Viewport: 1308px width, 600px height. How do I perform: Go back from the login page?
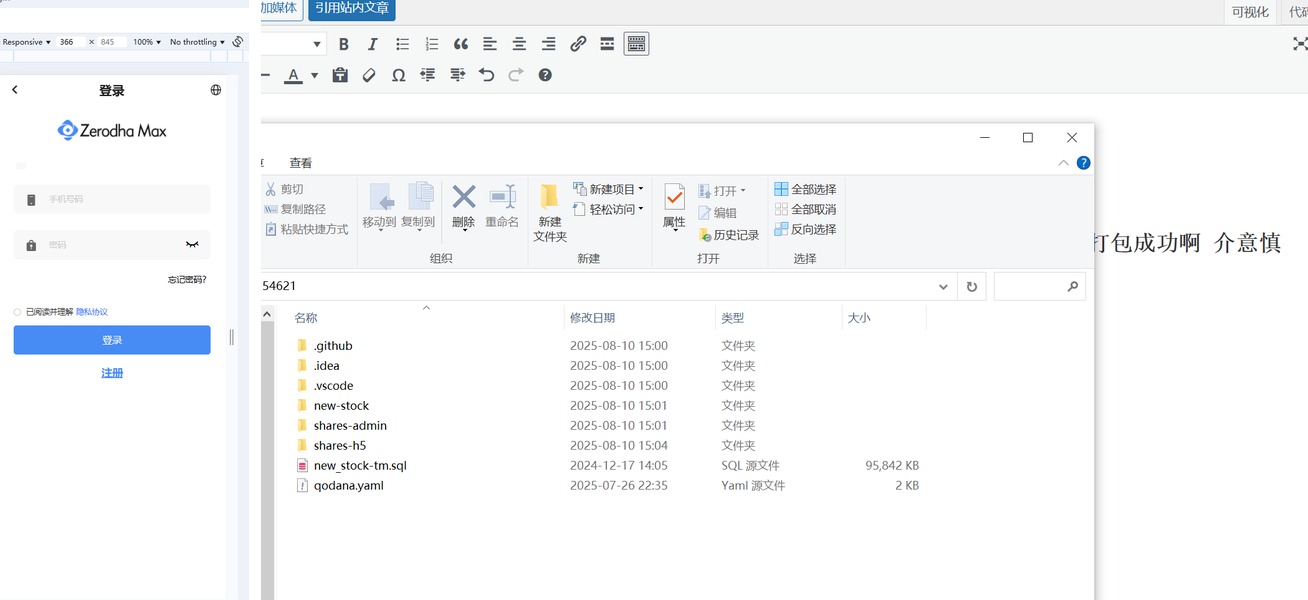tap(15, 90)
